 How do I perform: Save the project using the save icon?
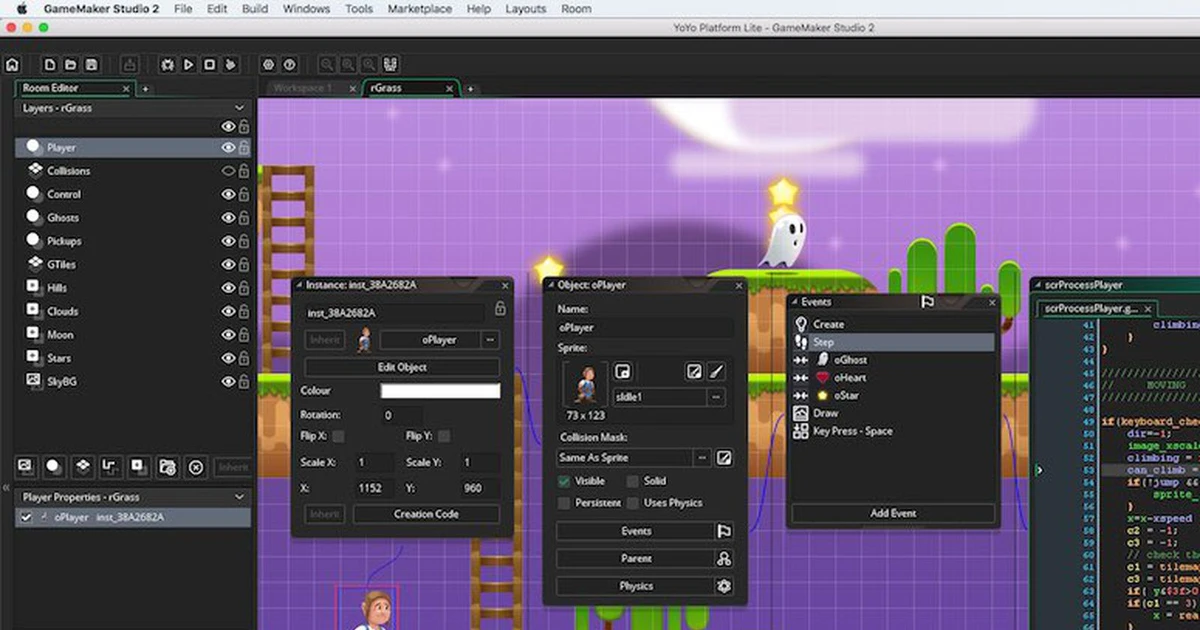coord(90,63)
